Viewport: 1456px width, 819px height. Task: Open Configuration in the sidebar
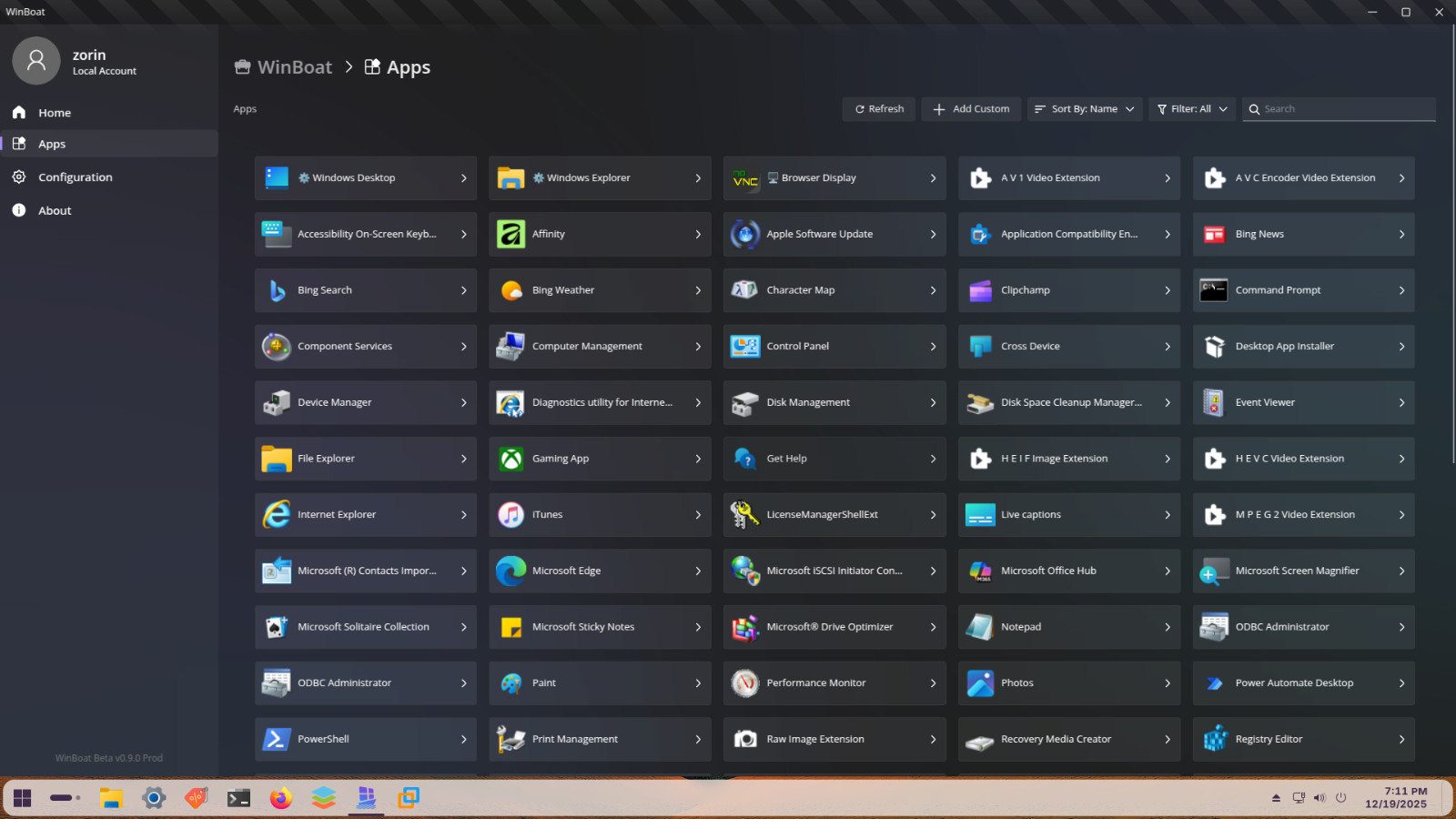point(109,177)
